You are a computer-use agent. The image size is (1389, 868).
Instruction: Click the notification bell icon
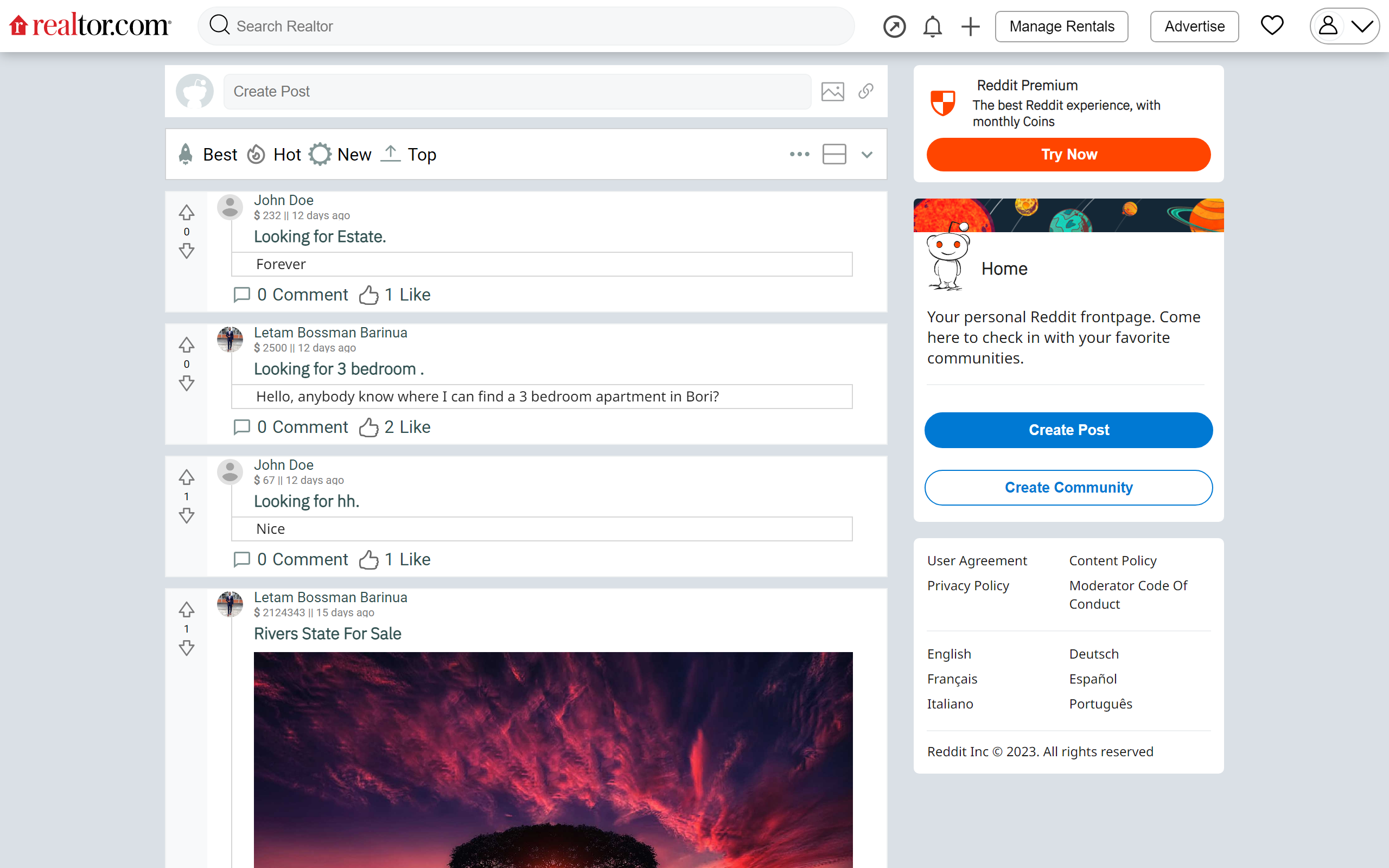(x=932, y=27)
